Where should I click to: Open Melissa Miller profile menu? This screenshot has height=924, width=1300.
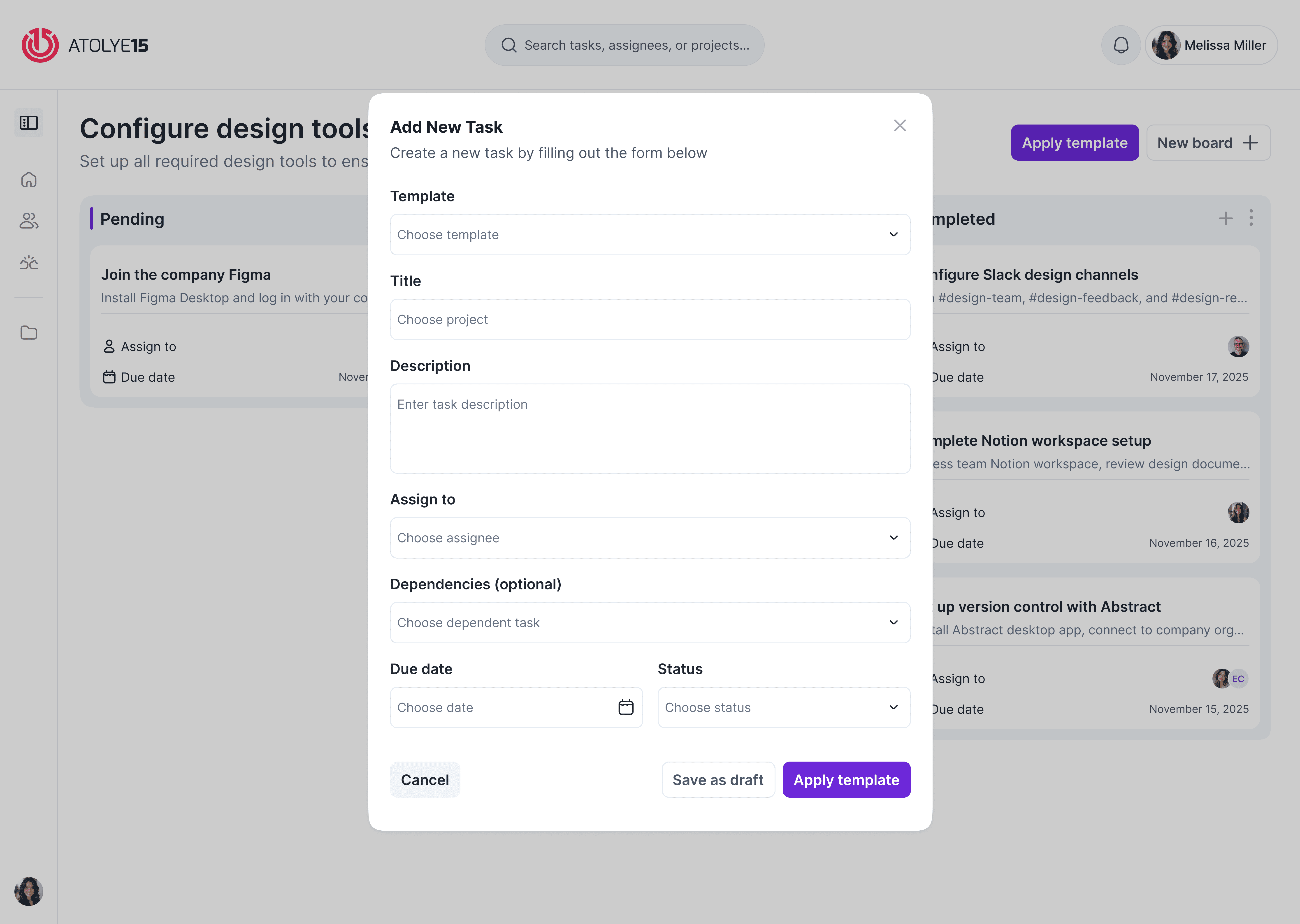1211,45
